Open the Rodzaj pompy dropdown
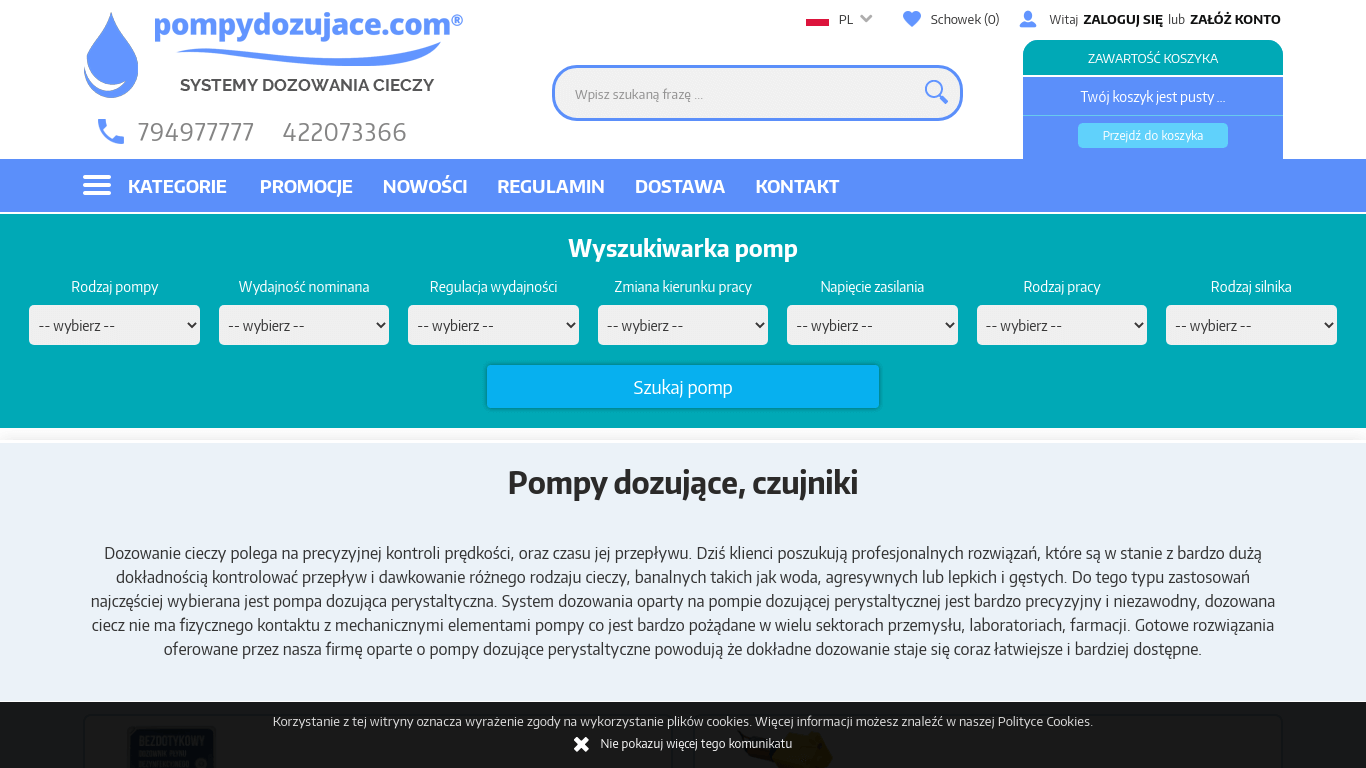The height and width of the screenshot is (768, 1366). pyautogui.click(x=113, y=324)
